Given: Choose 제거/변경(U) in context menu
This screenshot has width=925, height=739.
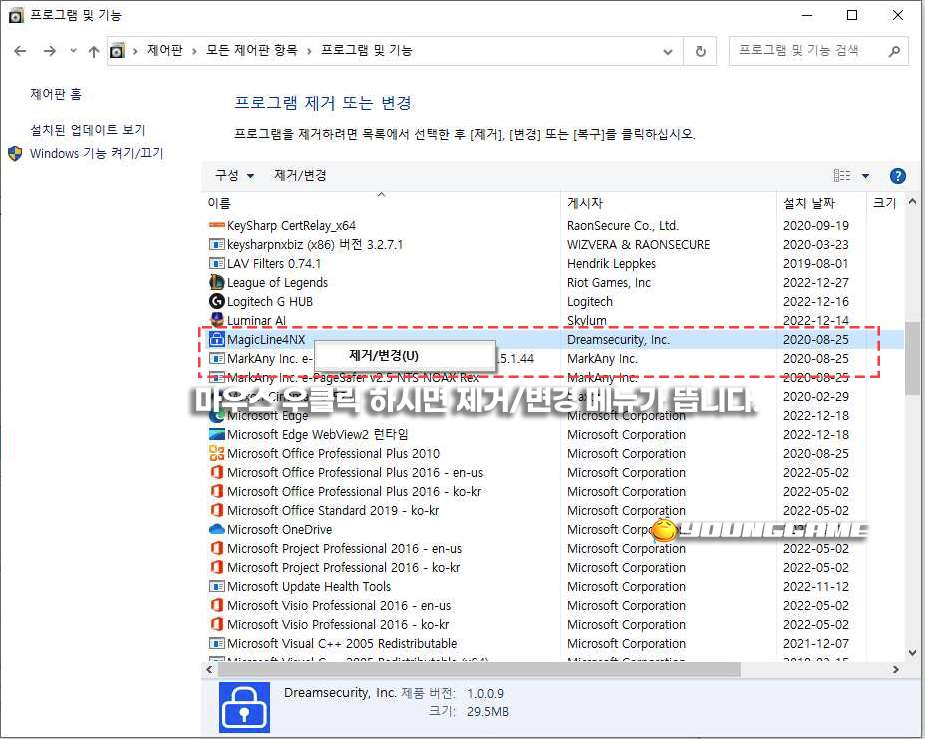Looking at the screenshot, I should pos(405,356).
